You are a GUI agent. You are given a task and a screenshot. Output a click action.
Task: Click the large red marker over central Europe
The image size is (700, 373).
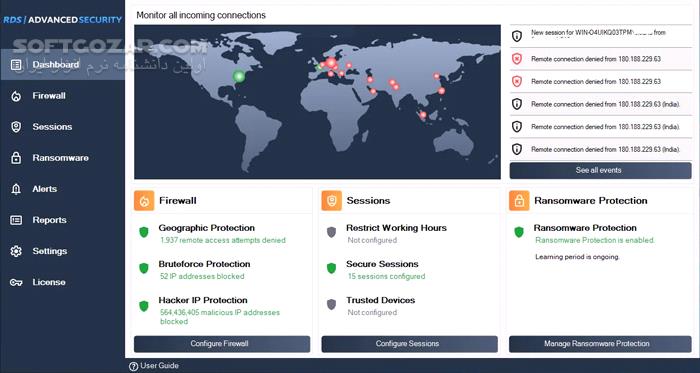coord(331,63)
